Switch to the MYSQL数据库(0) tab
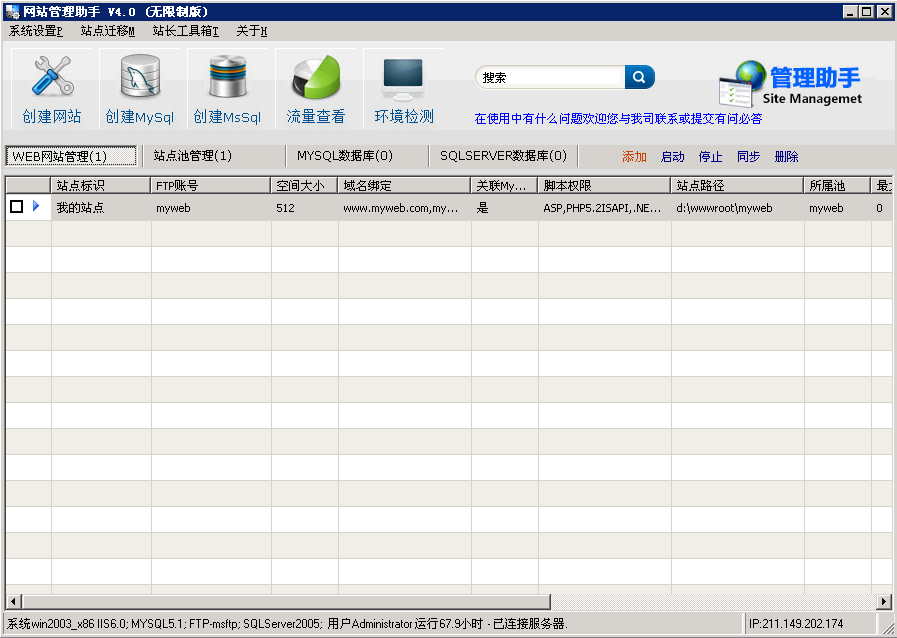 [344, 156]
